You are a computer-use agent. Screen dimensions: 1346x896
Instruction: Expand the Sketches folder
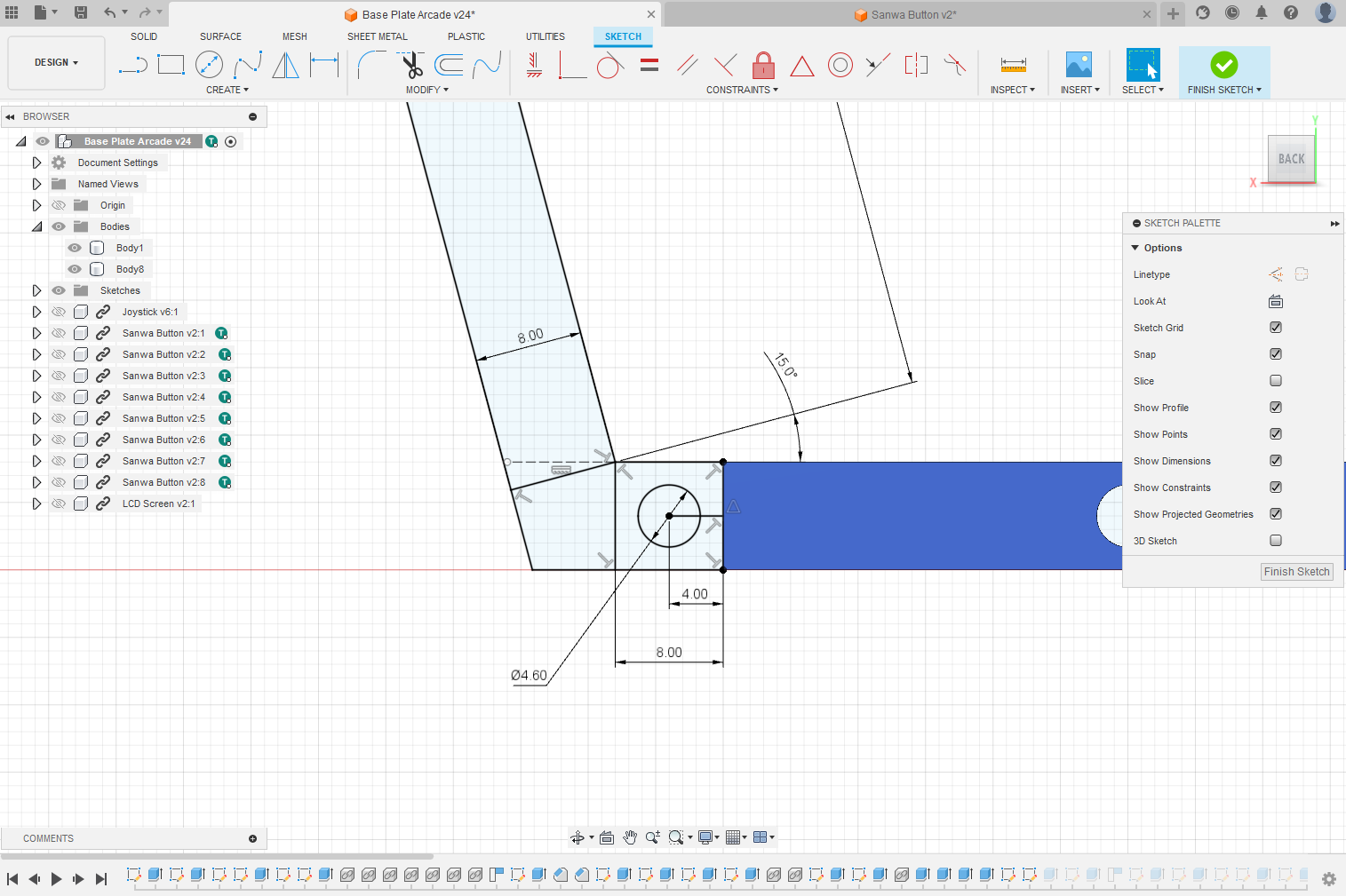tap(36, 290)
